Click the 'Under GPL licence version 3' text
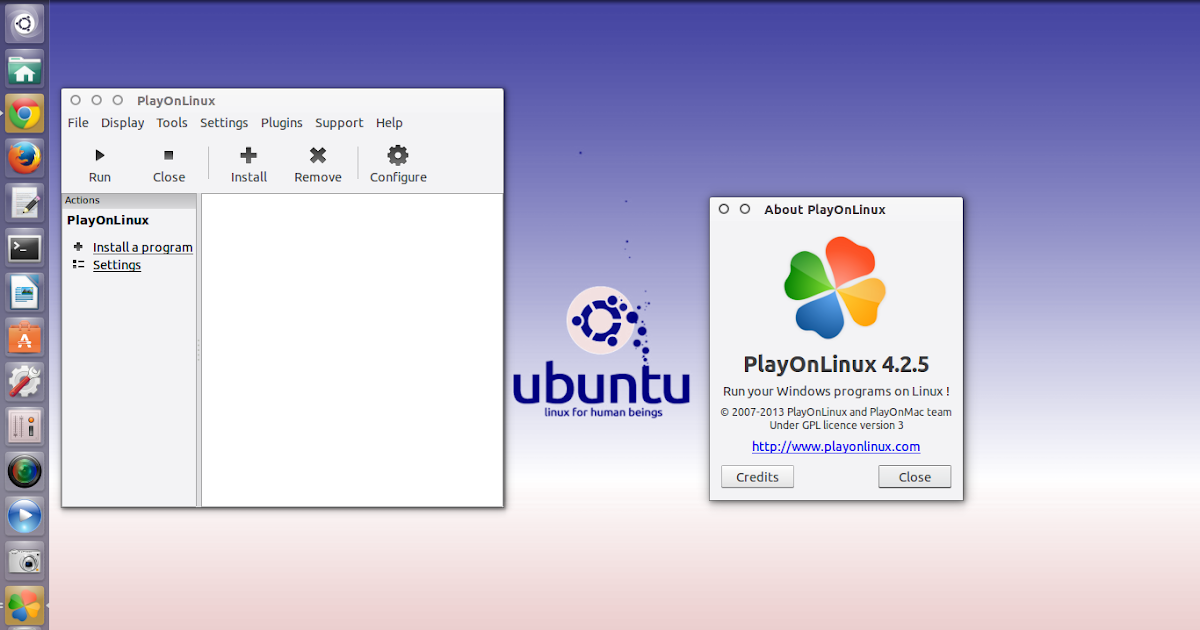 (836, 425)
